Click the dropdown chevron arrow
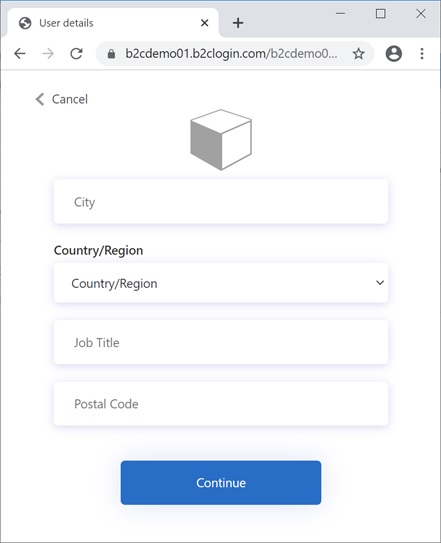The image size is (441, 543). [380, 283]
